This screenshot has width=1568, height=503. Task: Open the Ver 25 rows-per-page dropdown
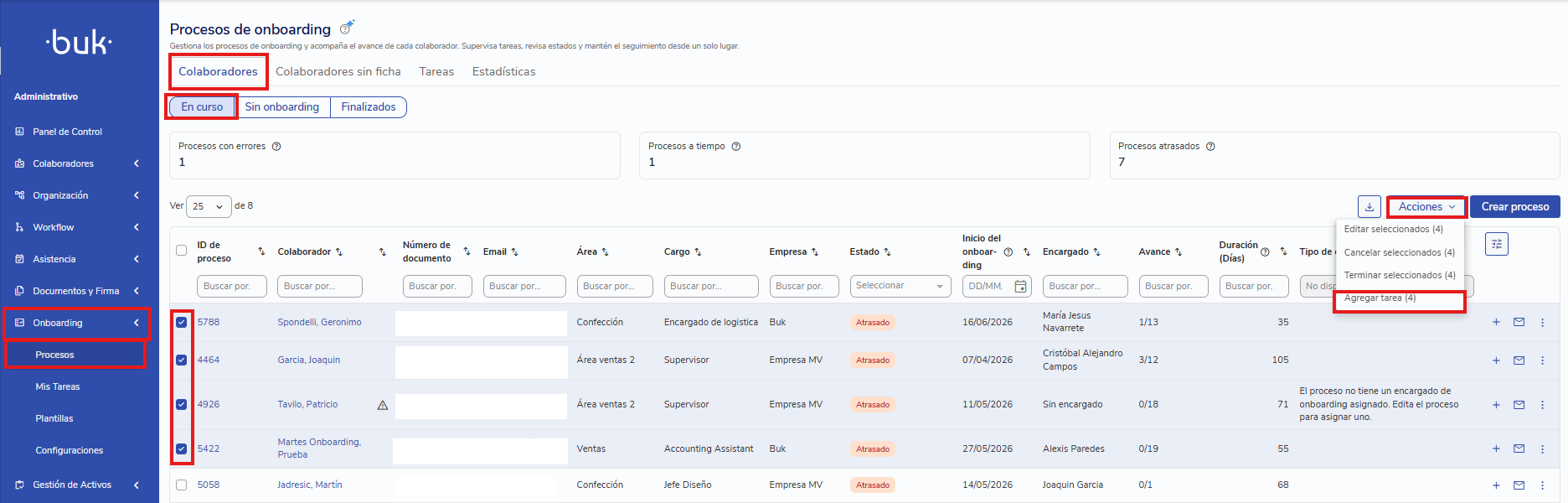(209, 206)
